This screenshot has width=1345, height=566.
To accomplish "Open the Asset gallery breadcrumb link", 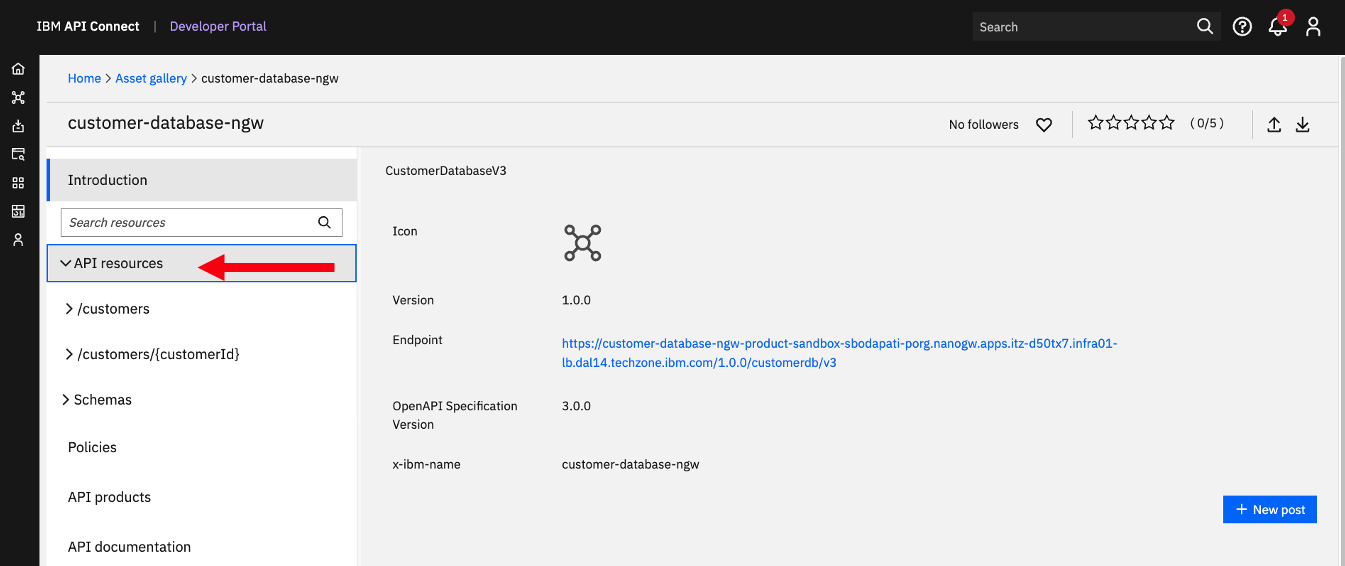I will 151,78.
